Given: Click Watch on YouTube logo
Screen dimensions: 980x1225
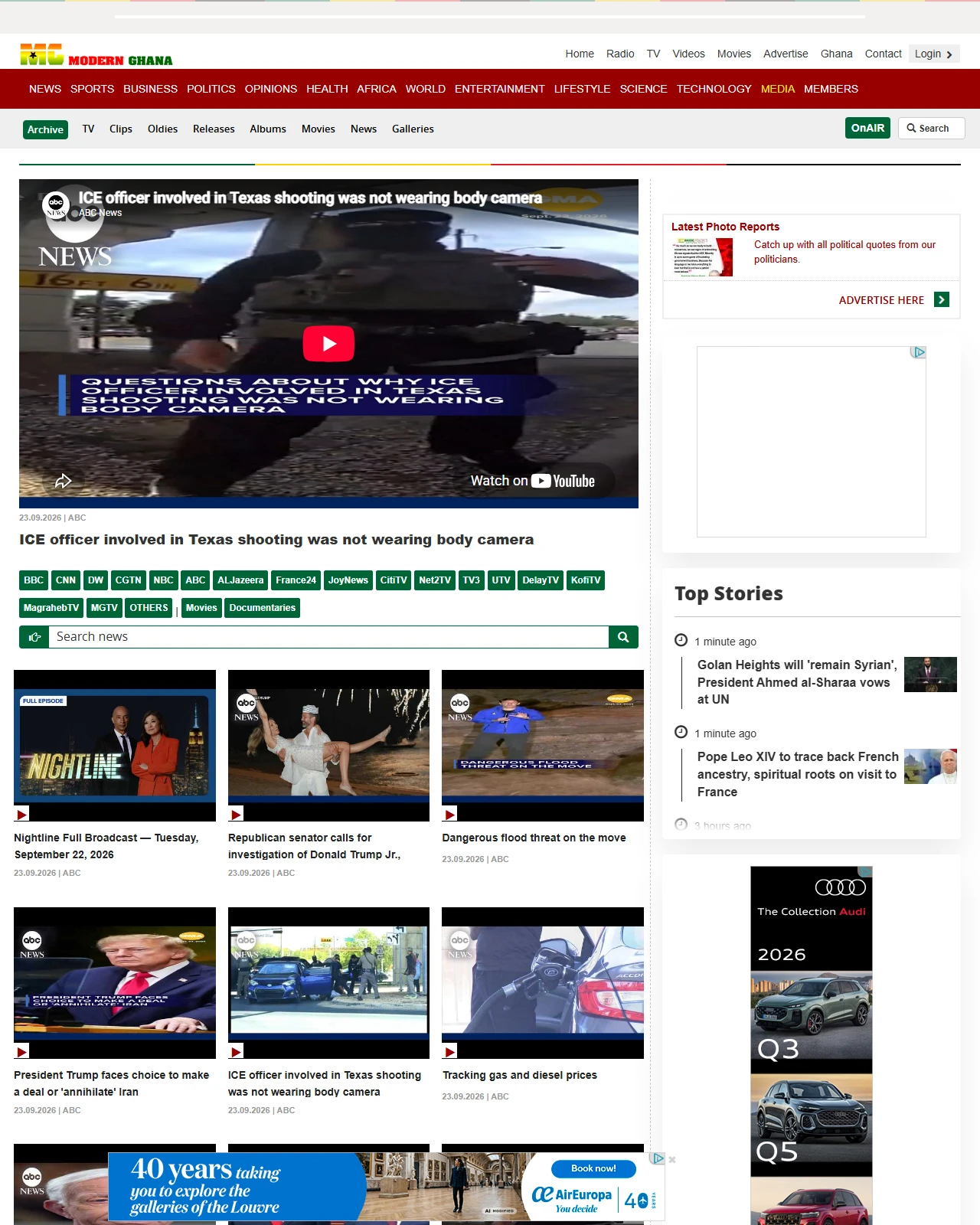Looking at the screenshot, I should pos(533,481).
